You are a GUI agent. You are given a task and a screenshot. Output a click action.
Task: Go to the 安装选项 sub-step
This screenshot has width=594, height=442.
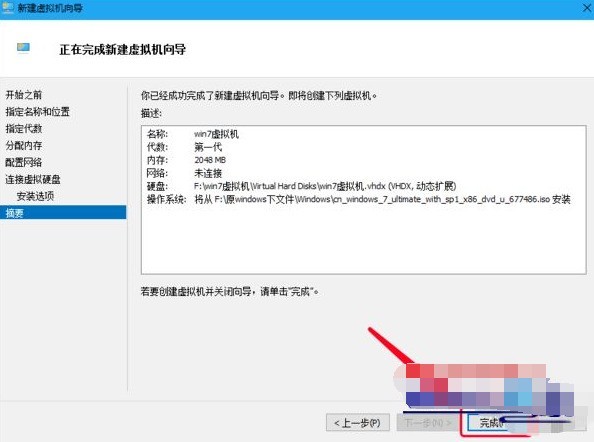point(35,196)
